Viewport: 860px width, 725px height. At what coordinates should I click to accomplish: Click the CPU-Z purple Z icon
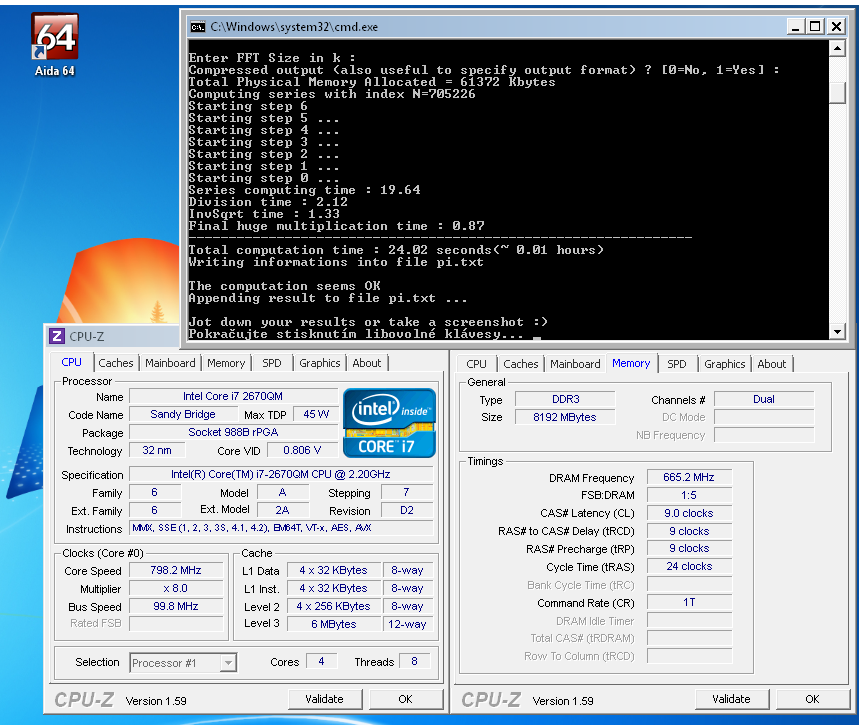pyautogui.click(x=57, y=336)
